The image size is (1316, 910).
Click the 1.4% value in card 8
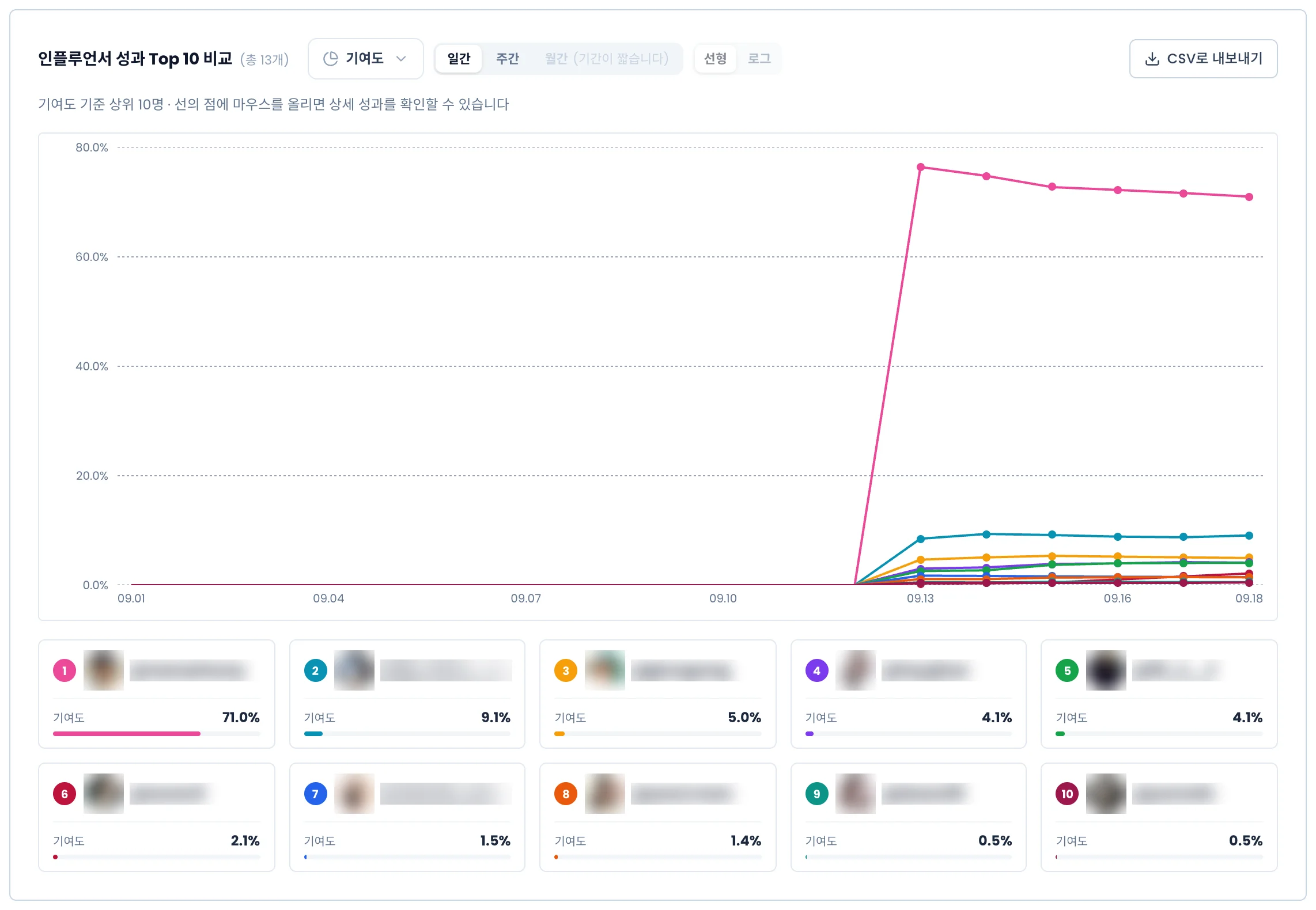[746, 841]
